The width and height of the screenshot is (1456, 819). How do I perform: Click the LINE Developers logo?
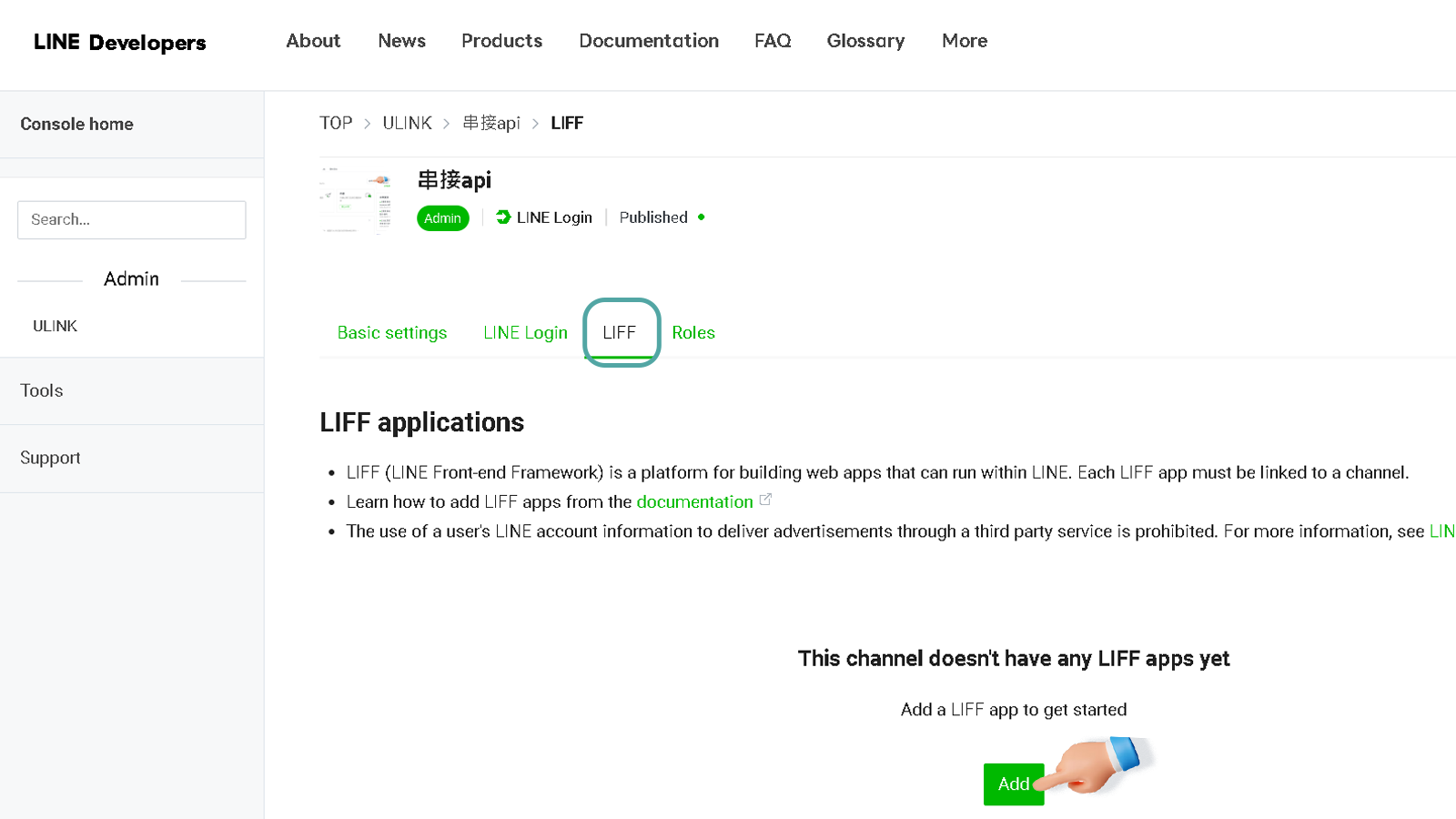119,42
